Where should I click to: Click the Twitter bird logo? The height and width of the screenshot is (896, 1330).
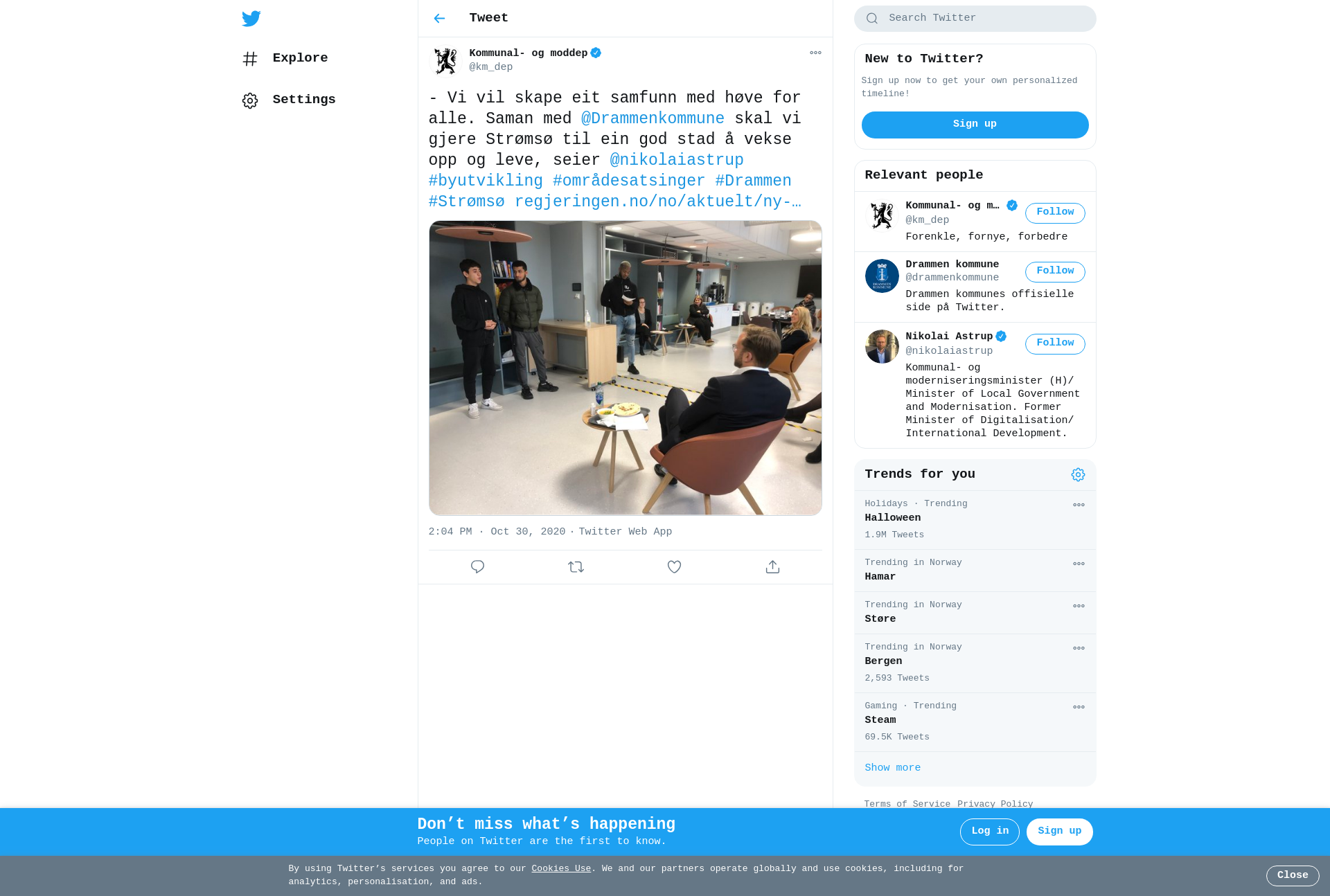pos(251,18)
